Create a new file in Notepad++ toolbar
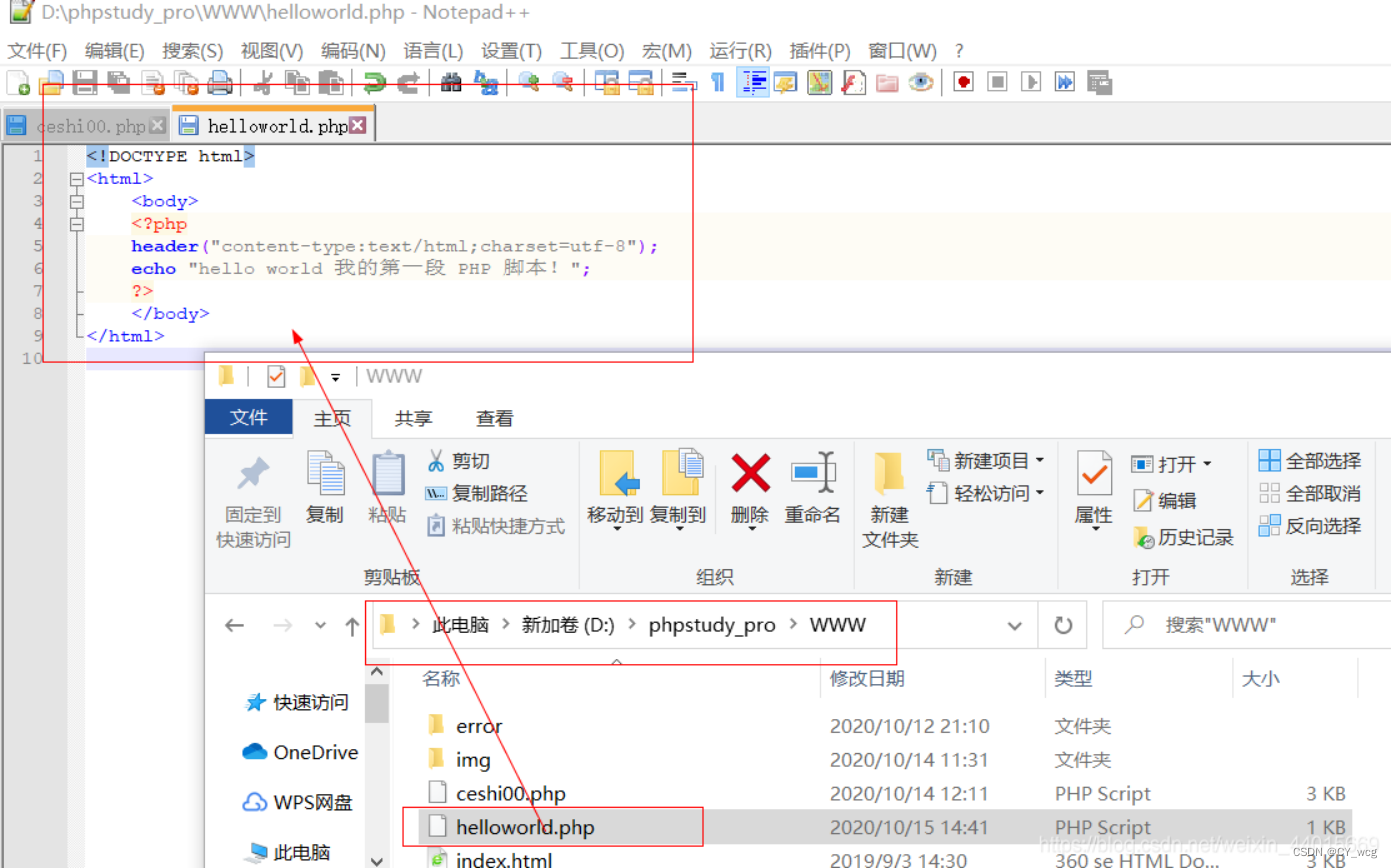1392x868 pixels. coord(18,83)
